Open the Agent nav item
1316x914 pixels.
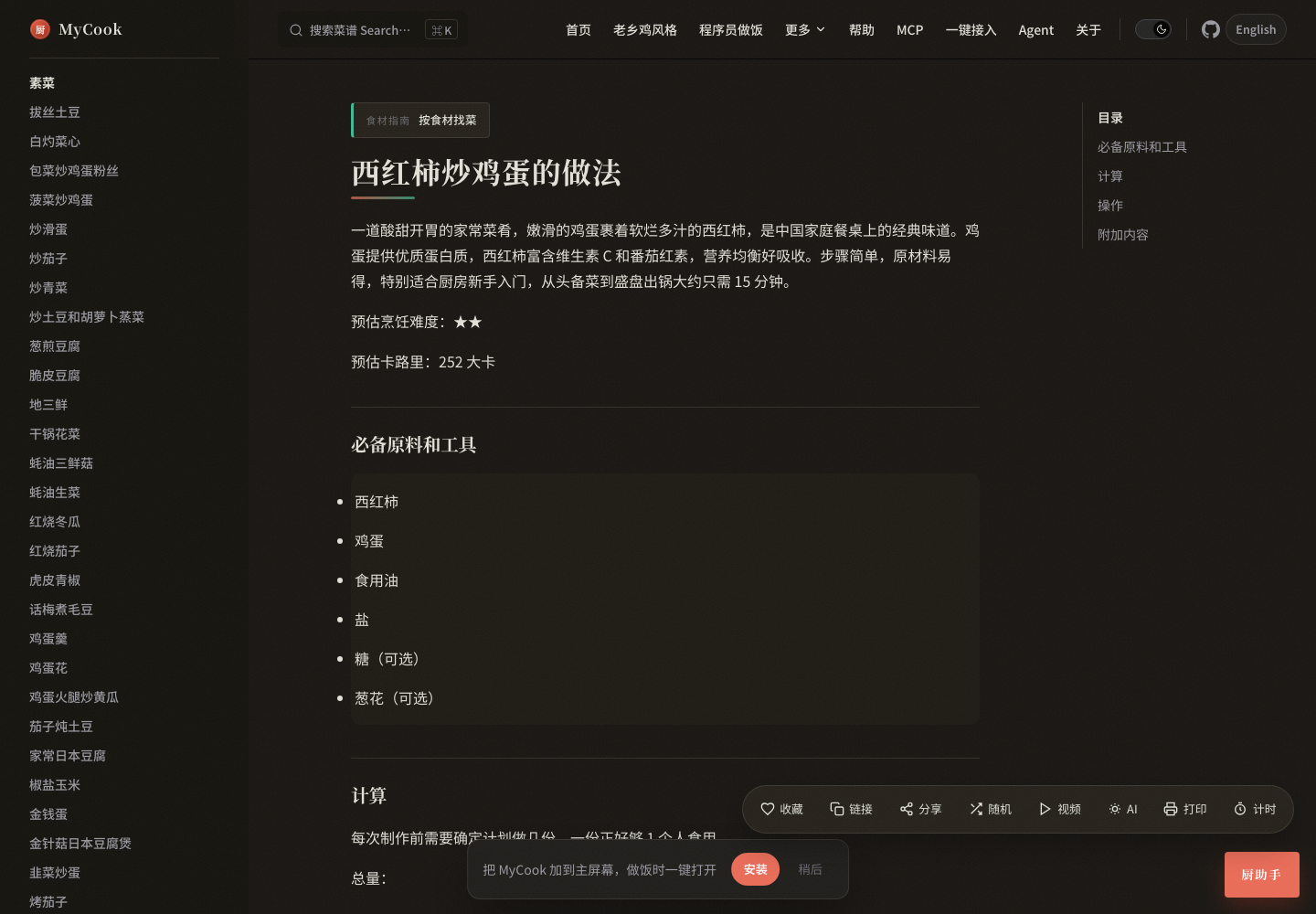(x=1036, y=30)
